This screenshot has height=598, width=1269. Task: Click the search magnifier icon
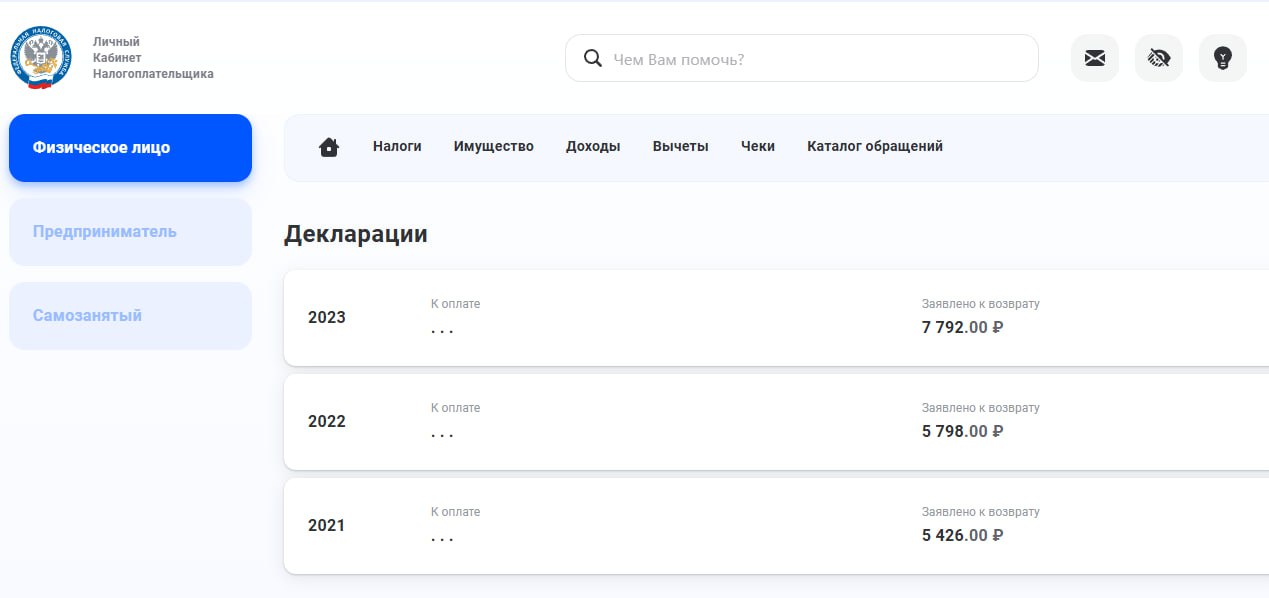click(x=592, y=58)
